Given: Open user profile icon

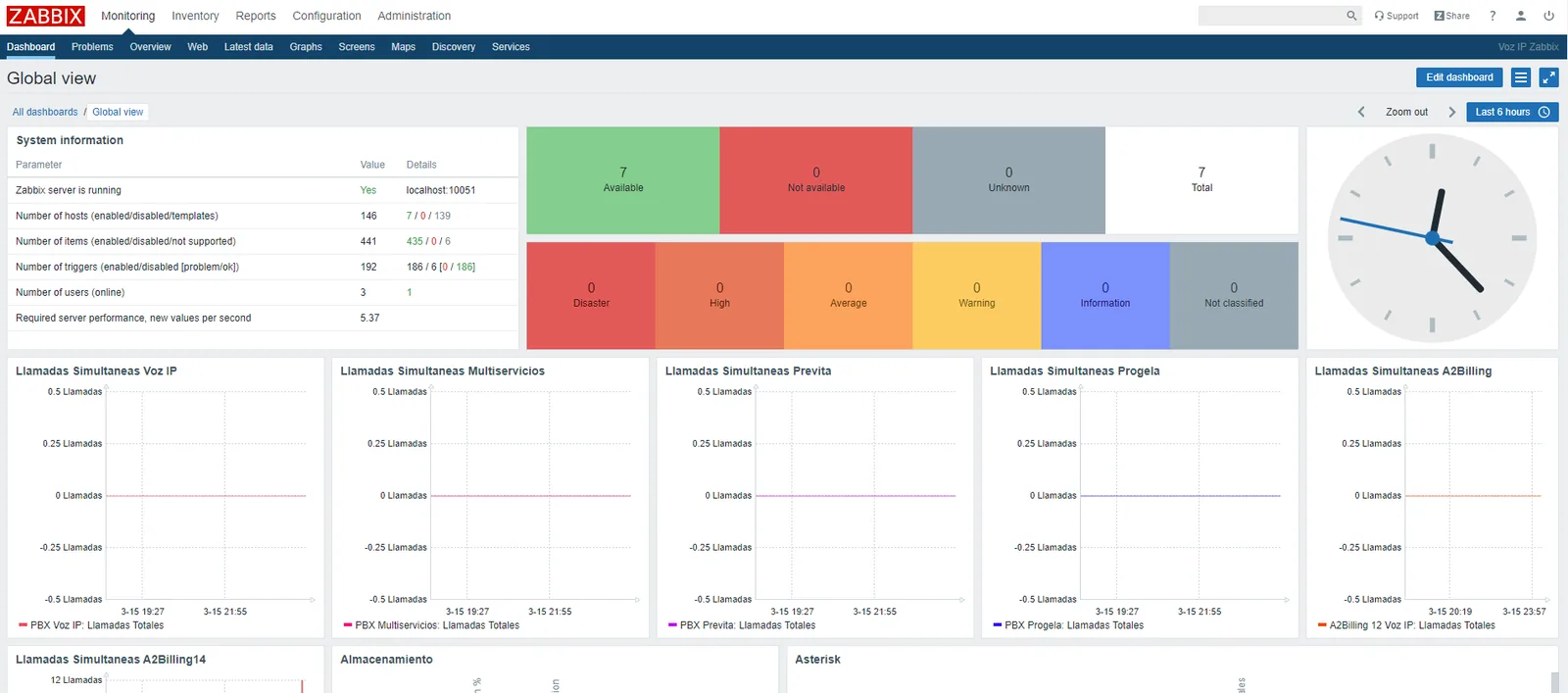Looking at the screenshot, I should (1521, 16).
